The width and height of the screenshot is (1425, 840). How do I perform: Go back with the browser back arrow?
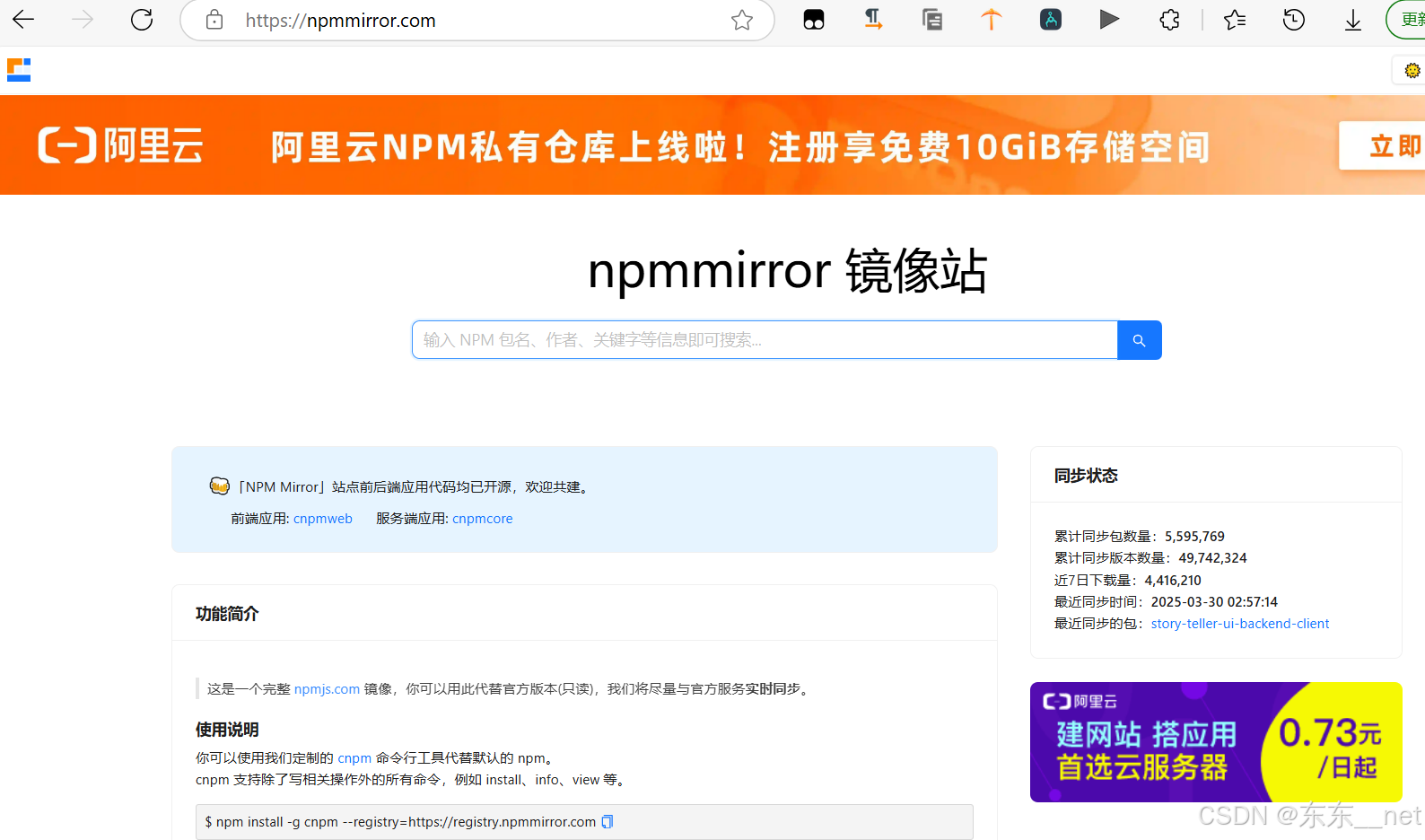coord(23,20)
